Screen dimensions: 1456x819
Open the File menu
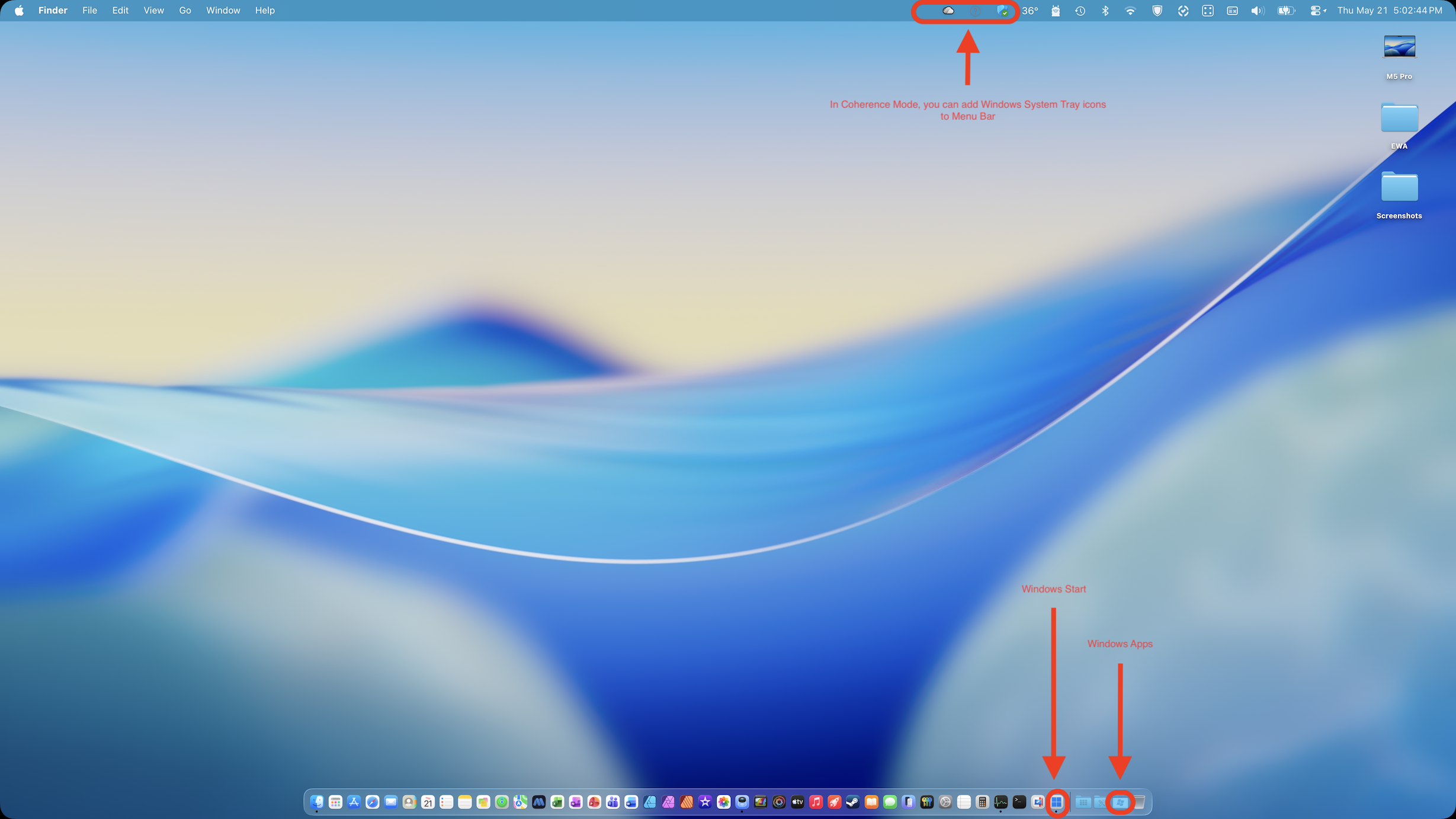[x=89, y=11]
